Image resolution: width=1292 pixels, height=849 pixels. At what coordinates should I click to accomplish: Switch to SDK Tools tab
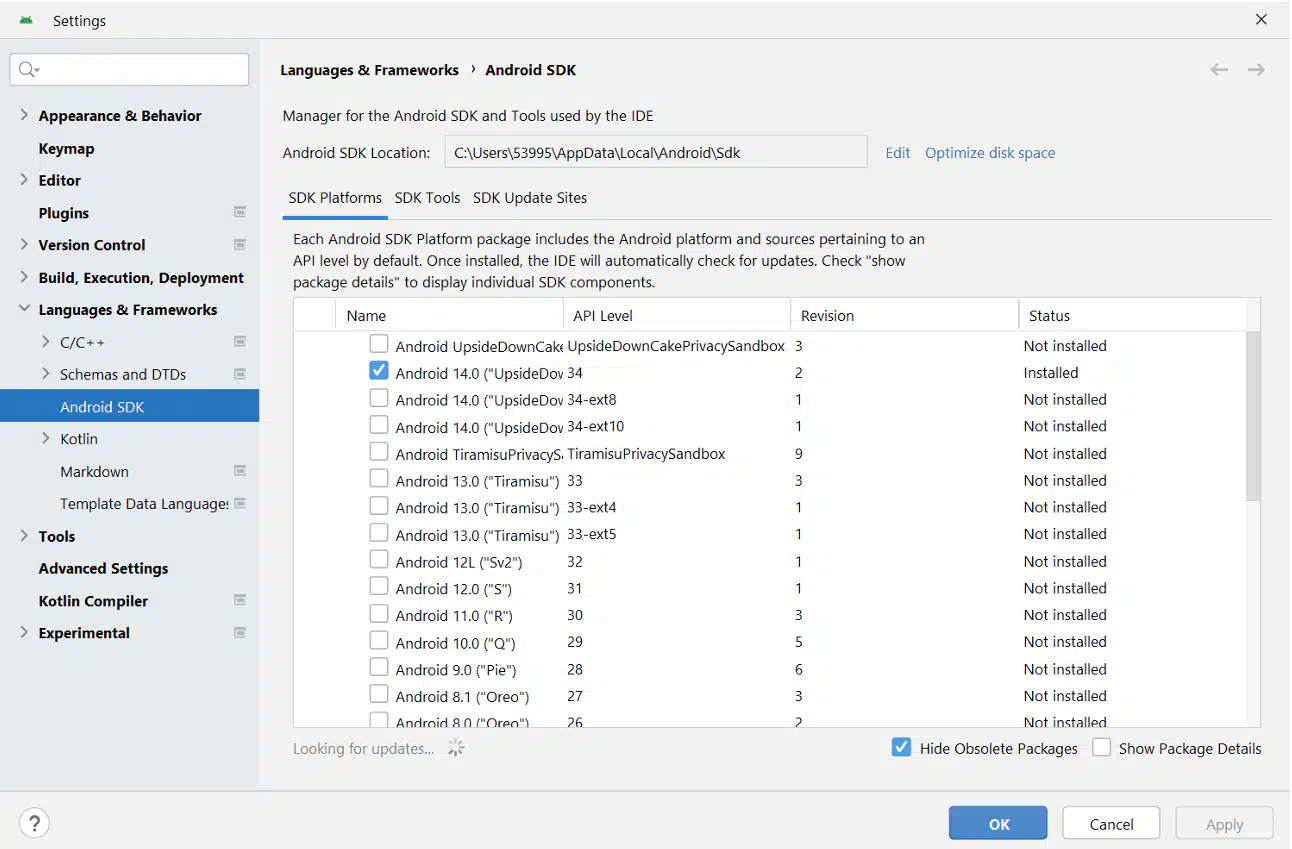pyautogui.click(x=427, y=198)
